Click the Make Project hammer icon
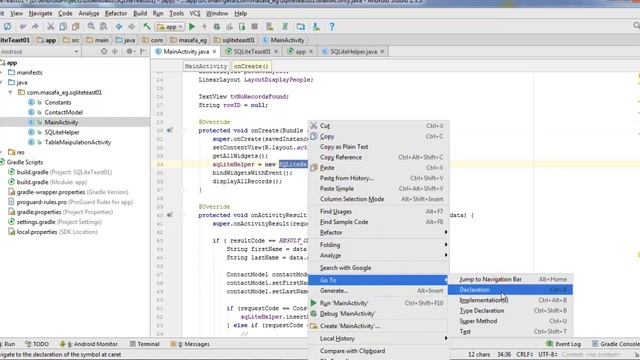This screenshot has height=360, width=640. [x=147, y=27]
